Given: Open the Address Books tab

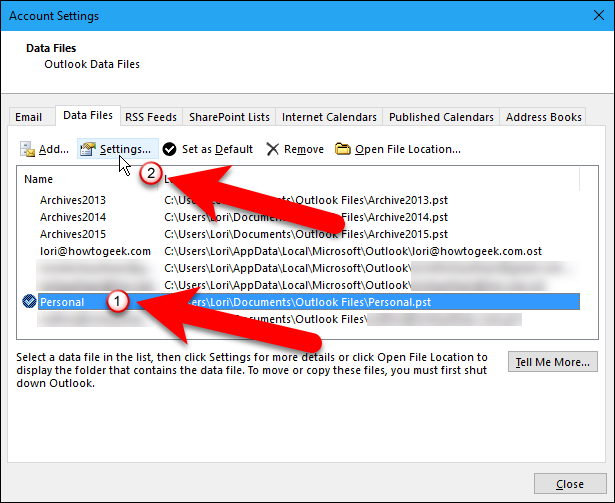Looking at the screenshot, I should (543, 117).
